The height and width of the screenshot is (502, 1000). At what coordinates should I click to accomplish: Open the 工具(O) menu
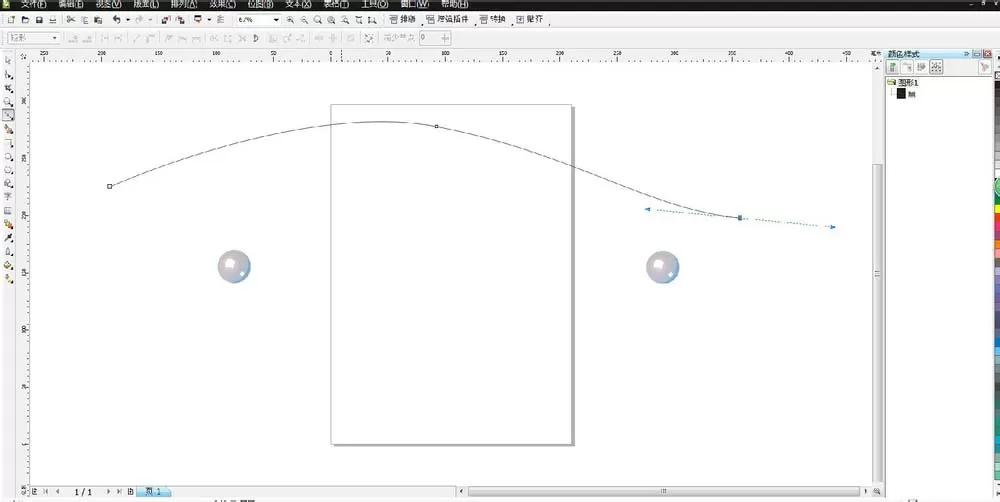(x=374, y=4)
